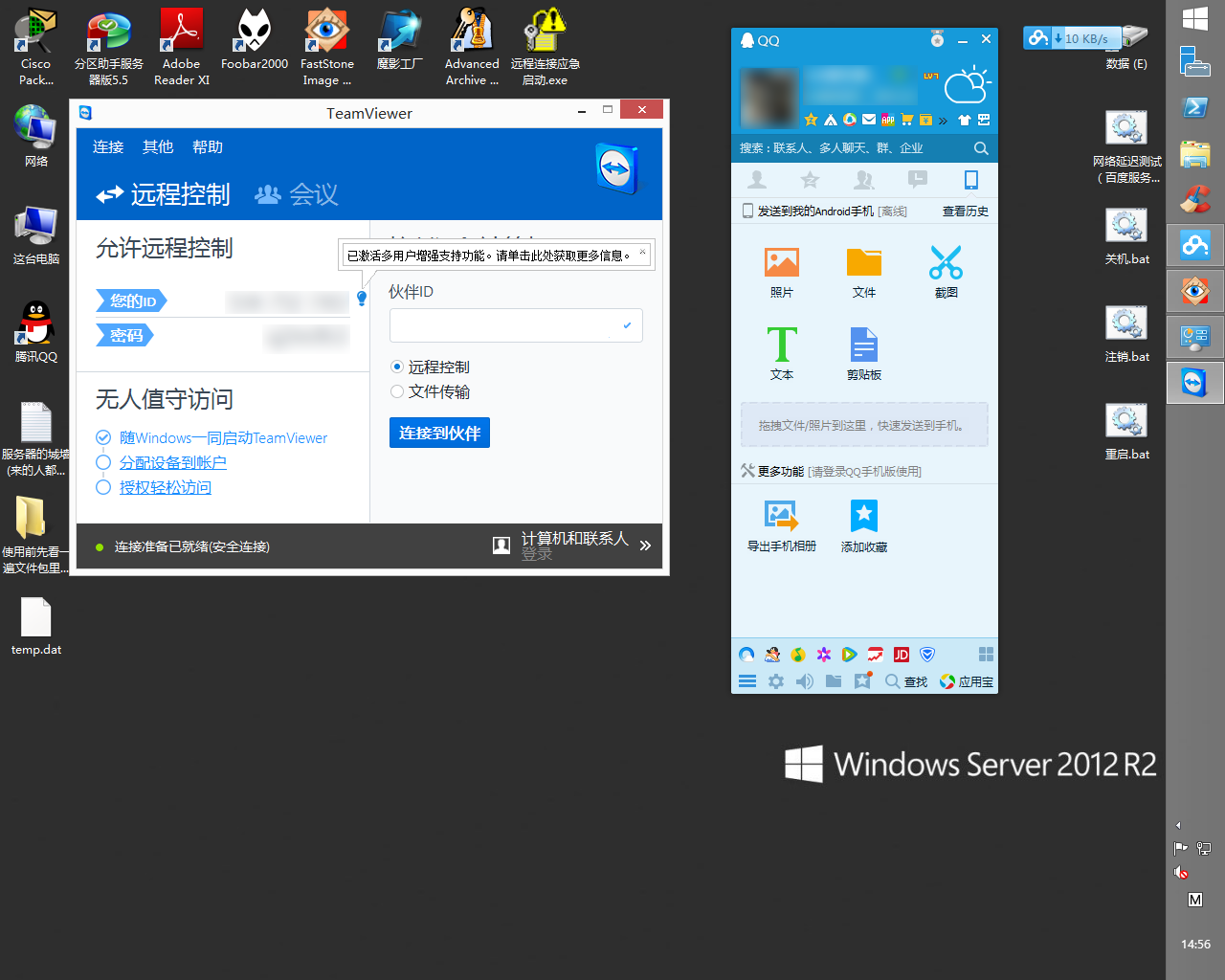Click the 伙伴ID input field
The width and height of the screenshot is (1225, 980).
(516, 325)
